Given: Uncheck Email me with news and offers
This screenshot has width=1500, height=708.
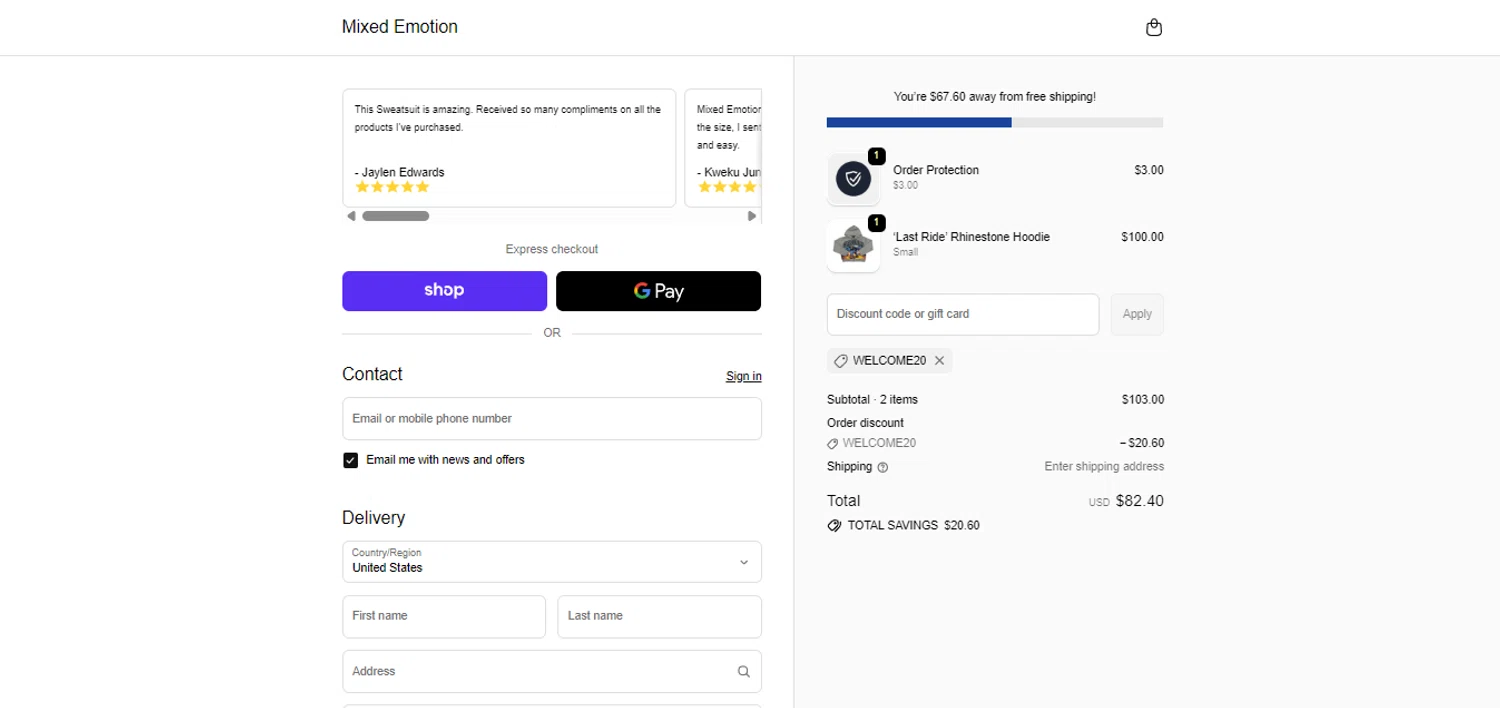Looking at the screenshot, I should pos(350,460).
